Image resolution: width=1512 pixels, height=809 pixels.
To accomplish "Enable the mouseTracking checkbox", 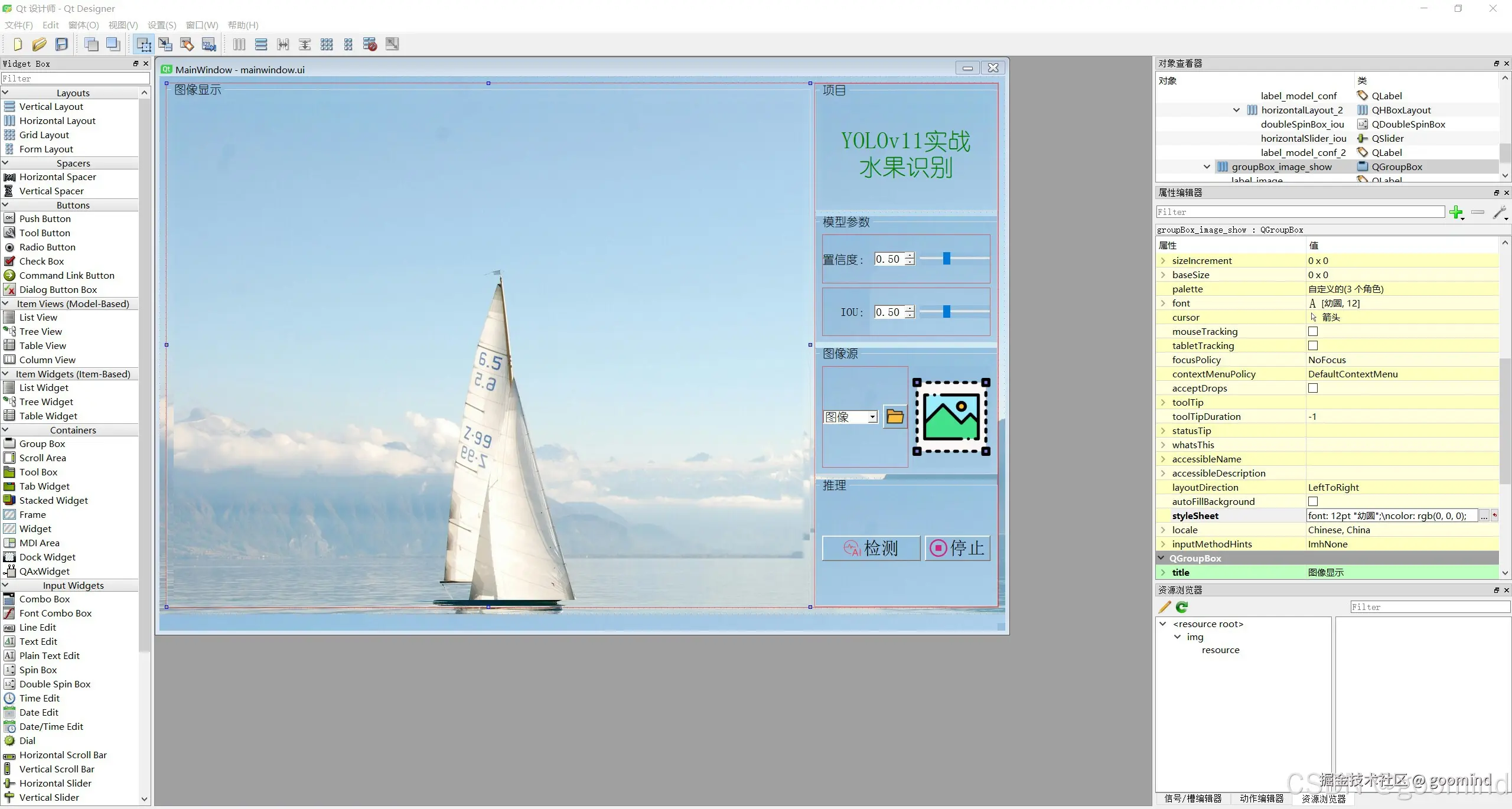I will coord(1313,332).
